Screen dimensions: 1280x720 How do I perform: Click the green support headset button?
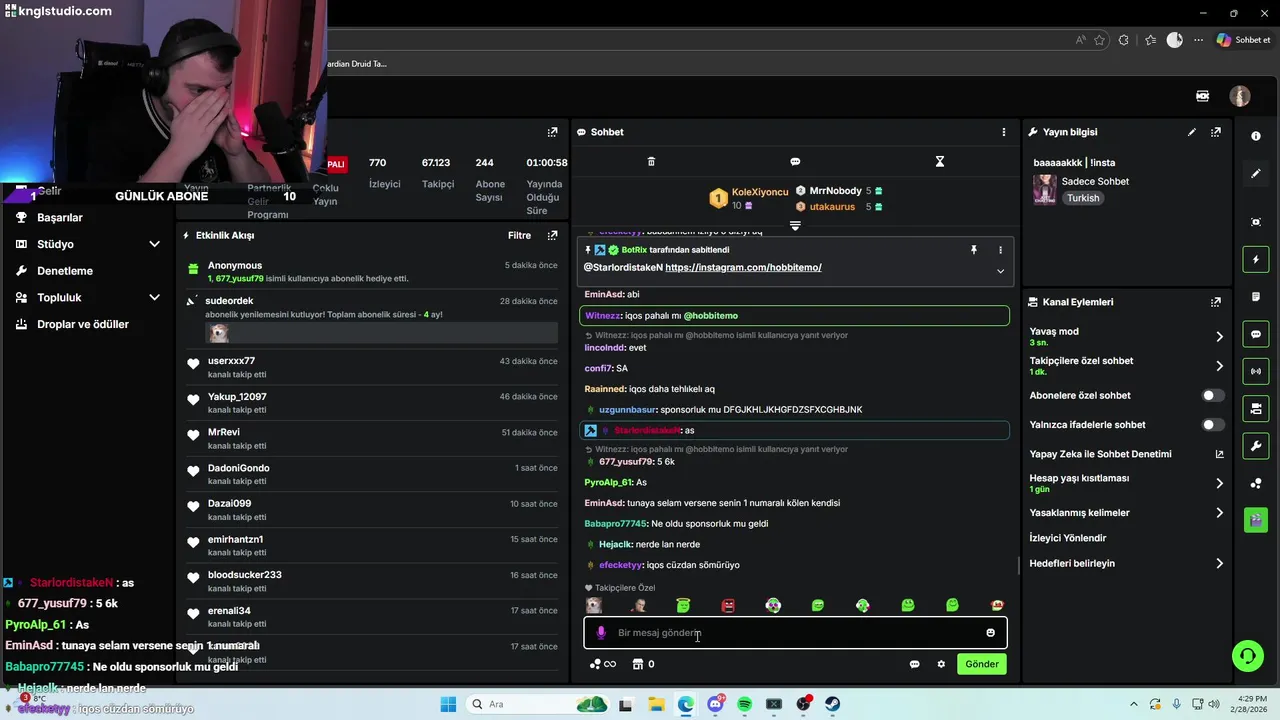click(1247, 656)
